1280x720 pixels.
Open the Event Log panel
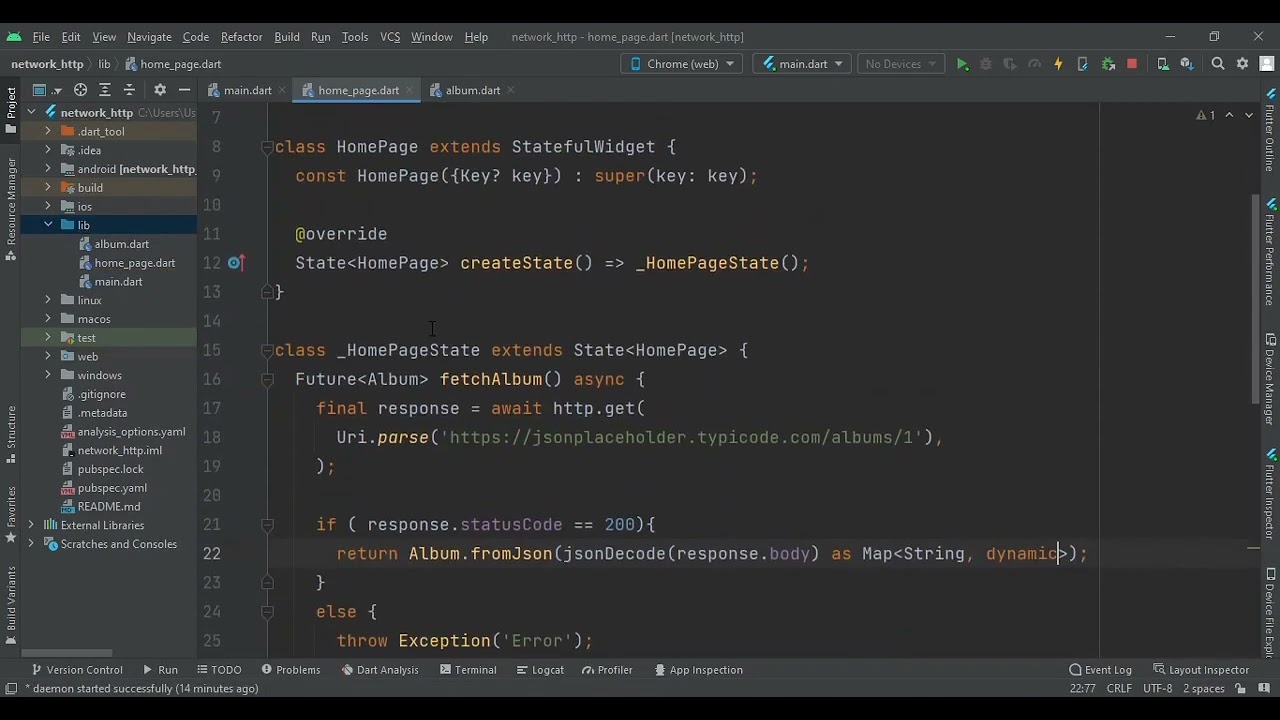1100,670
